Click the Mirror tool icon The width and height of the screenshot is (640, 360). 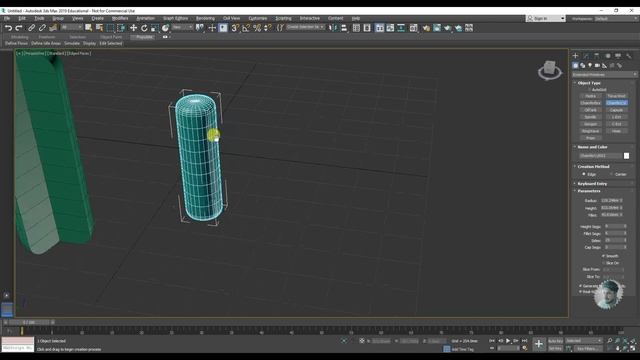click(x=333, y=28)
